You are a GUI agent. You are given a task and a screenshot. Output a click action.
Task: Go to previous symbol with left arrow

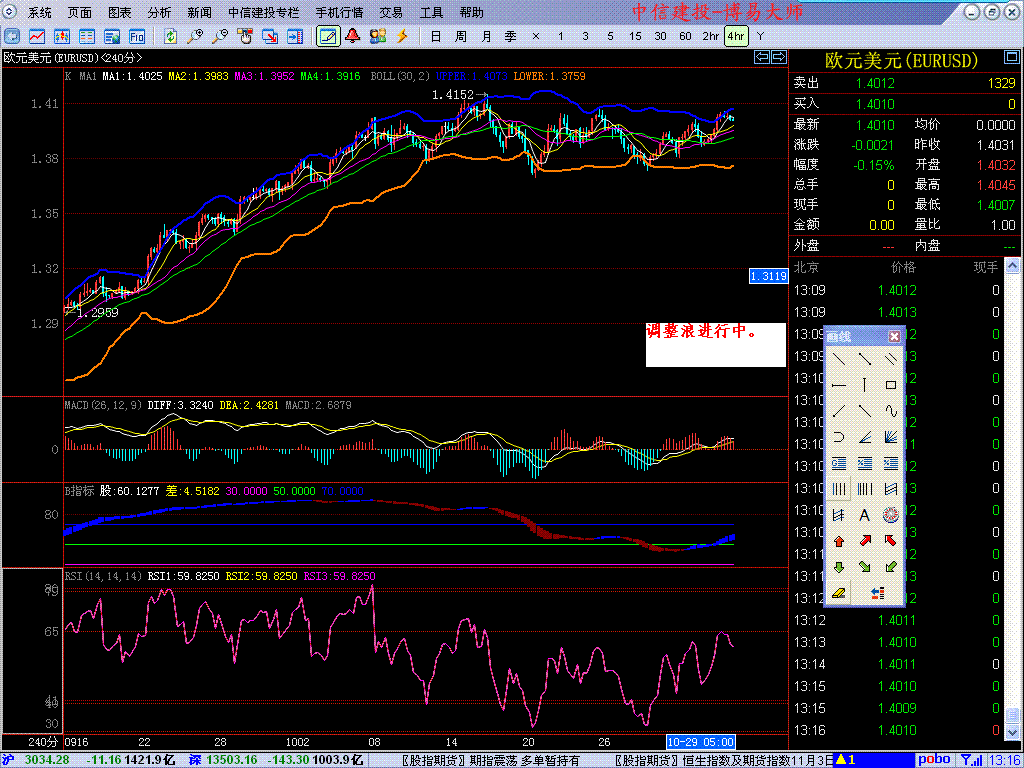(762, 57)
